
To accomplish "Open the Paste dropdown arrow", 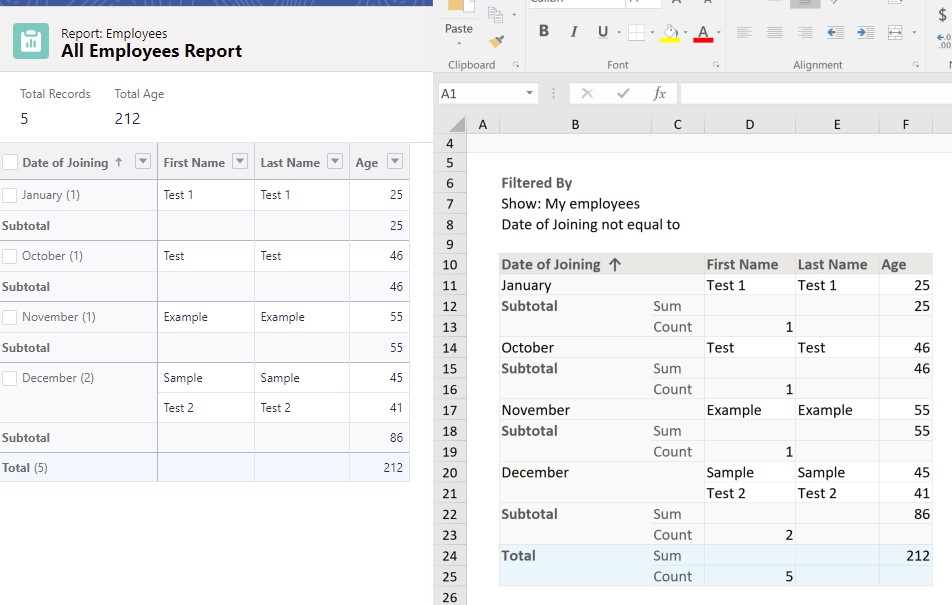I will click(459, 44).
